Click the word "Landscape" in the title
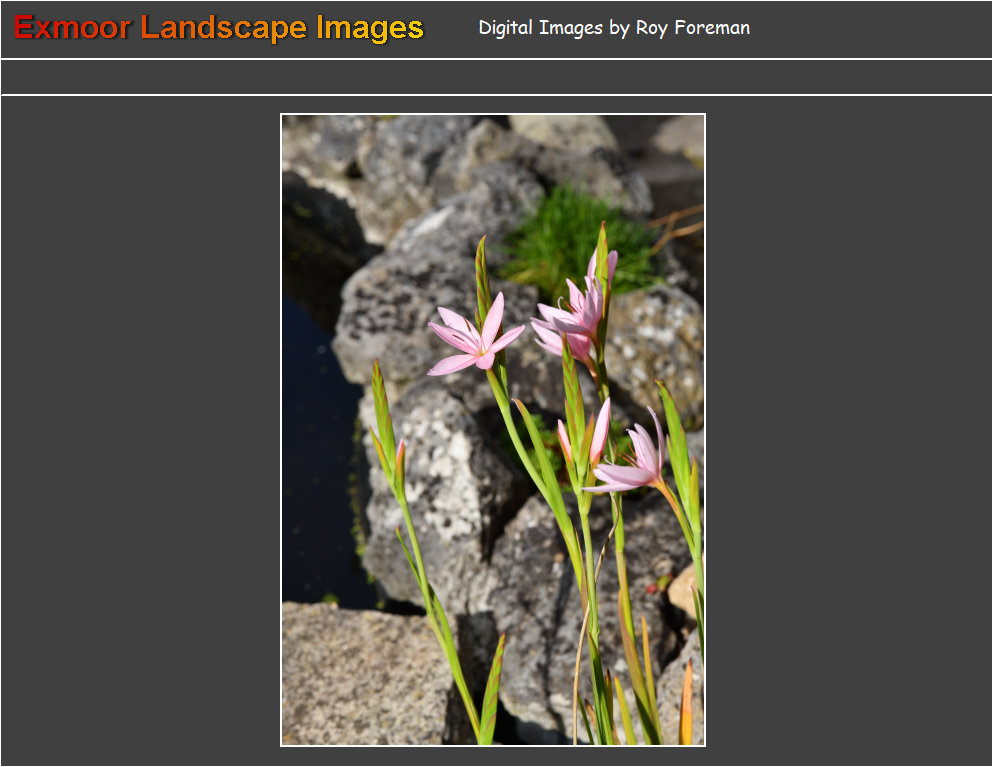The image size is (993, 767). pos(224,28)
